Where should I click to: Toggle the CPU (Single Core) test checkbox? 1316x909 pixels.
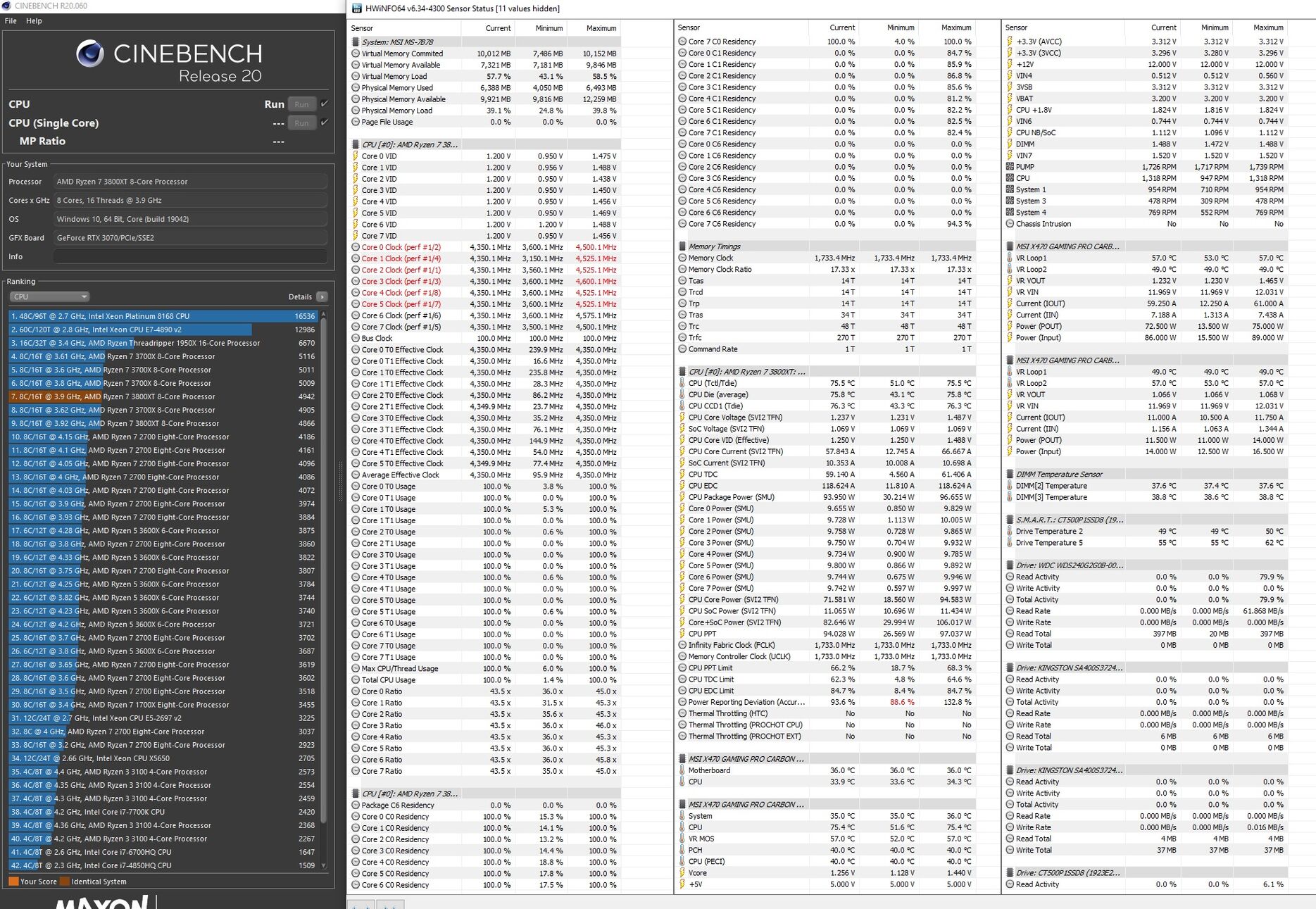(x=325, y=123)
